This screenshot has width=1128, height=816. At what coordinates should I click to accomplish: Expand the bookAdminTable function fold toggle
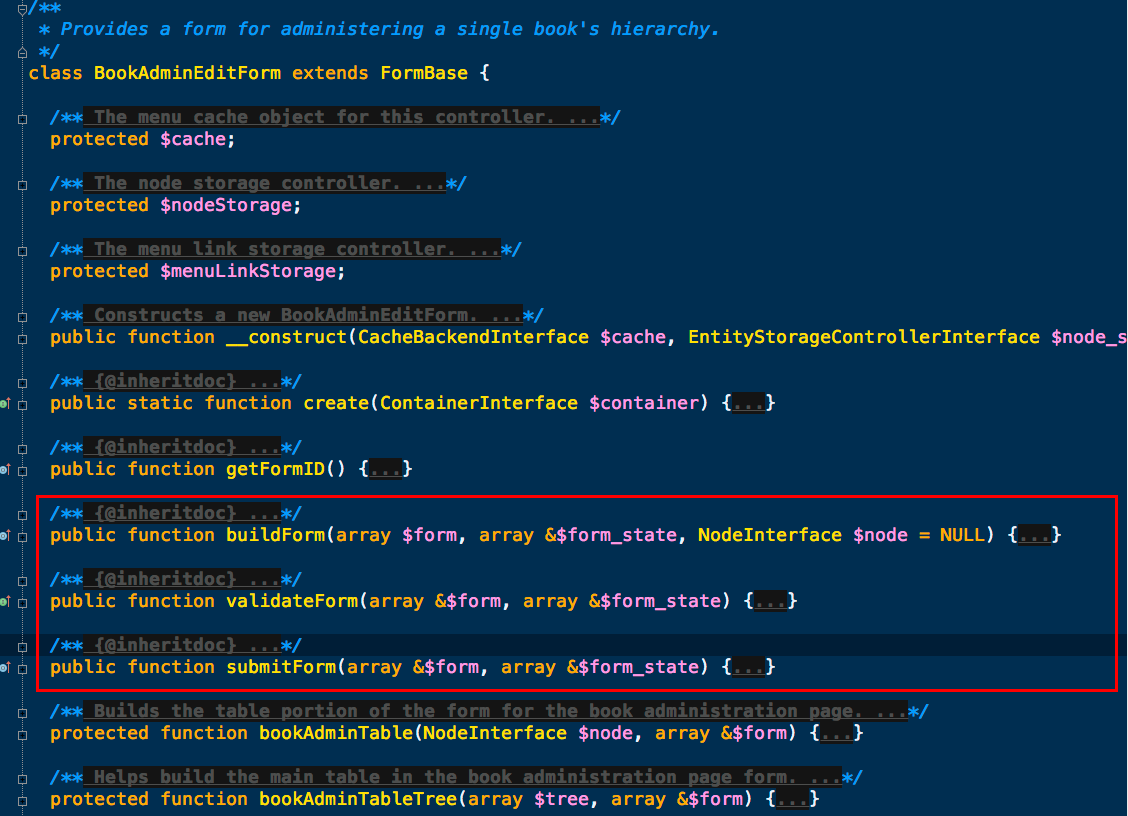[x=22, y=734]
